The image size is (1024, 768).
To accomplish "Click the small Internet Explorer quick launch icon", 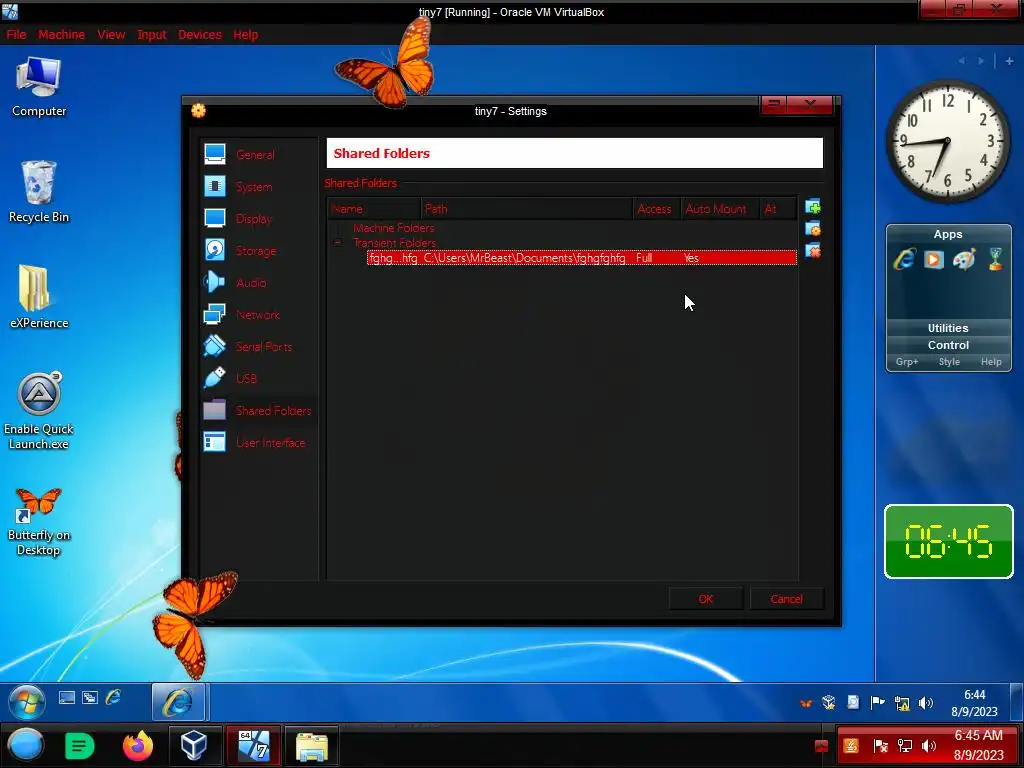I will pyautogui.click(x=113, y=697).
